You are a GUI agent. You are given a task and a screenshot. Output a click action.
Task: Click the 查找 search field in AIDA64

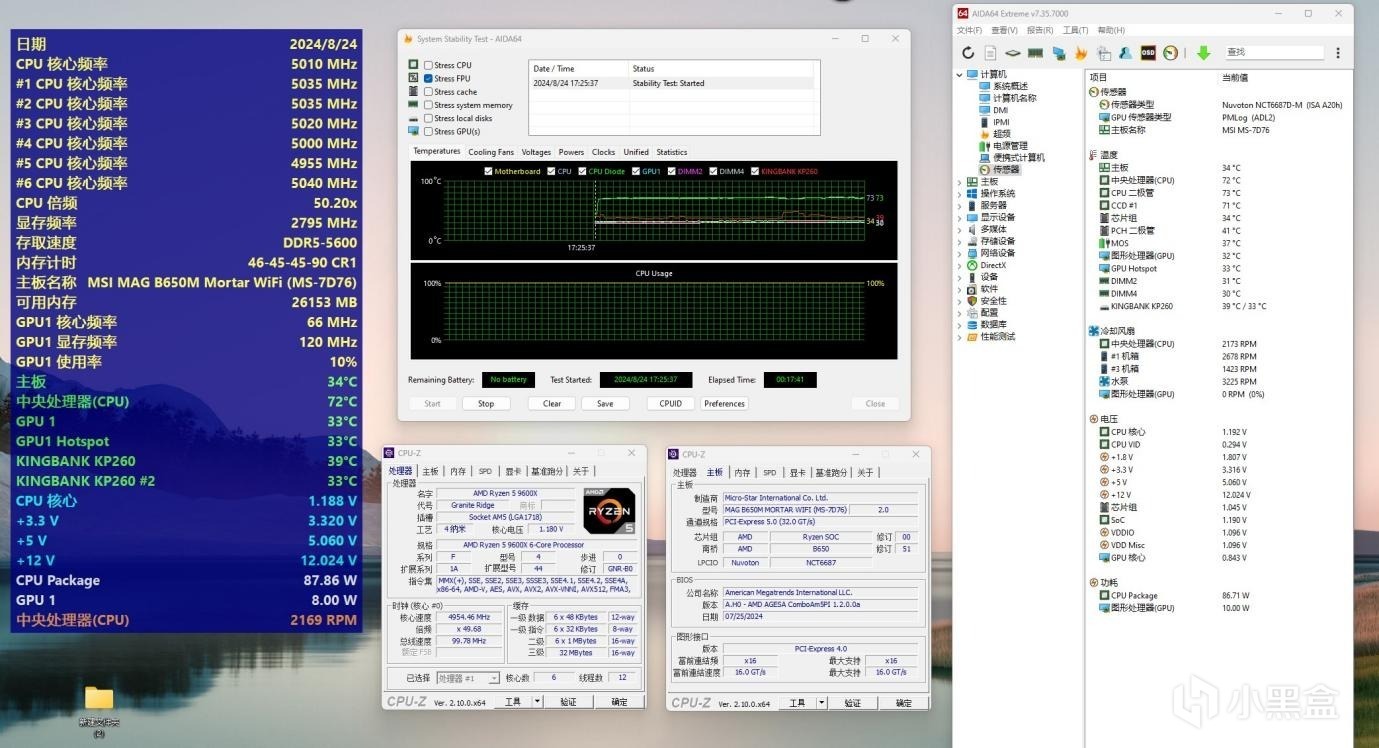pos(1272,52)
